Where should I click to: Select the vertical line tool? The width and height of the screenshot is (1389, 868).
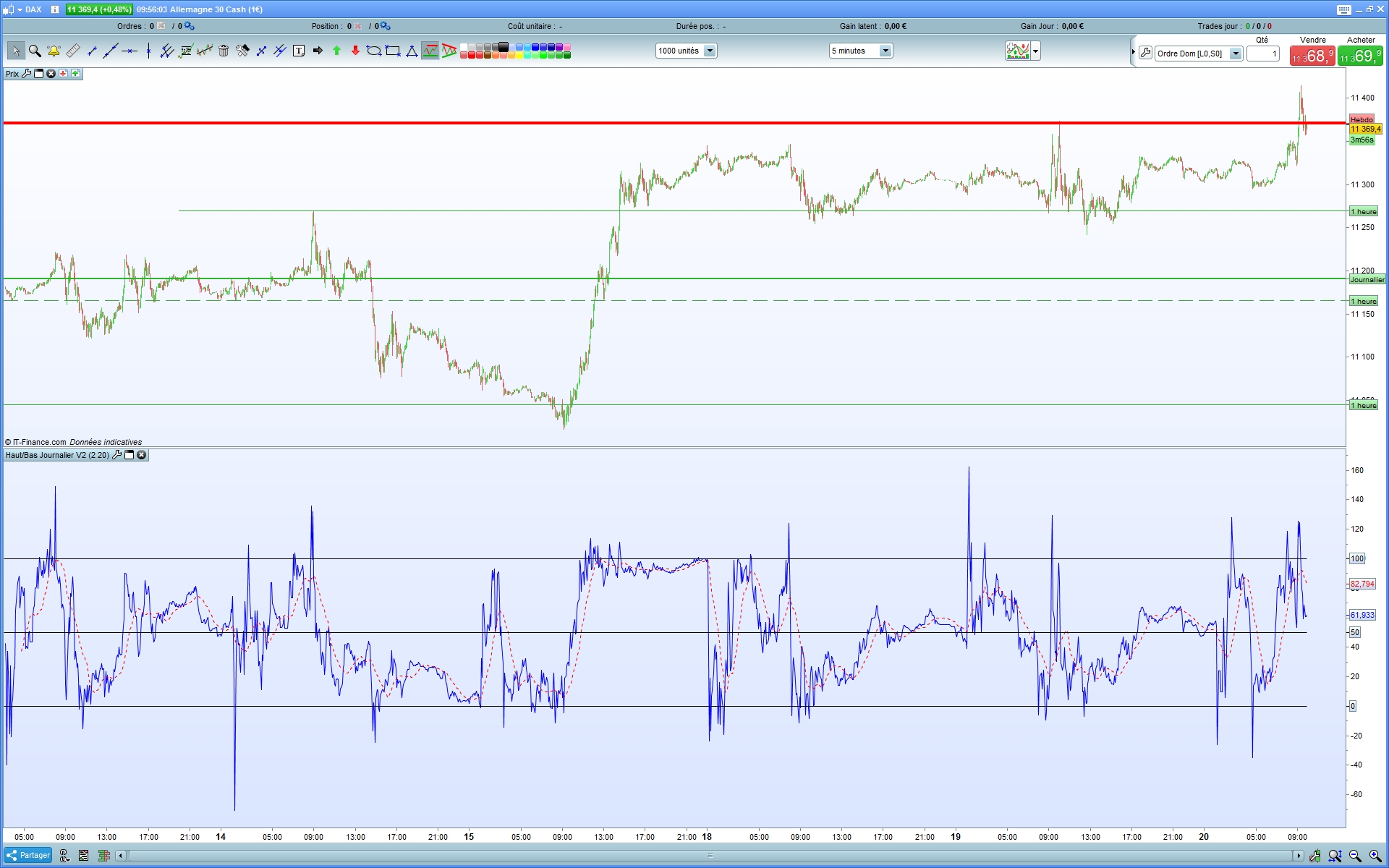pyautogui.click(x=148, y=51)
